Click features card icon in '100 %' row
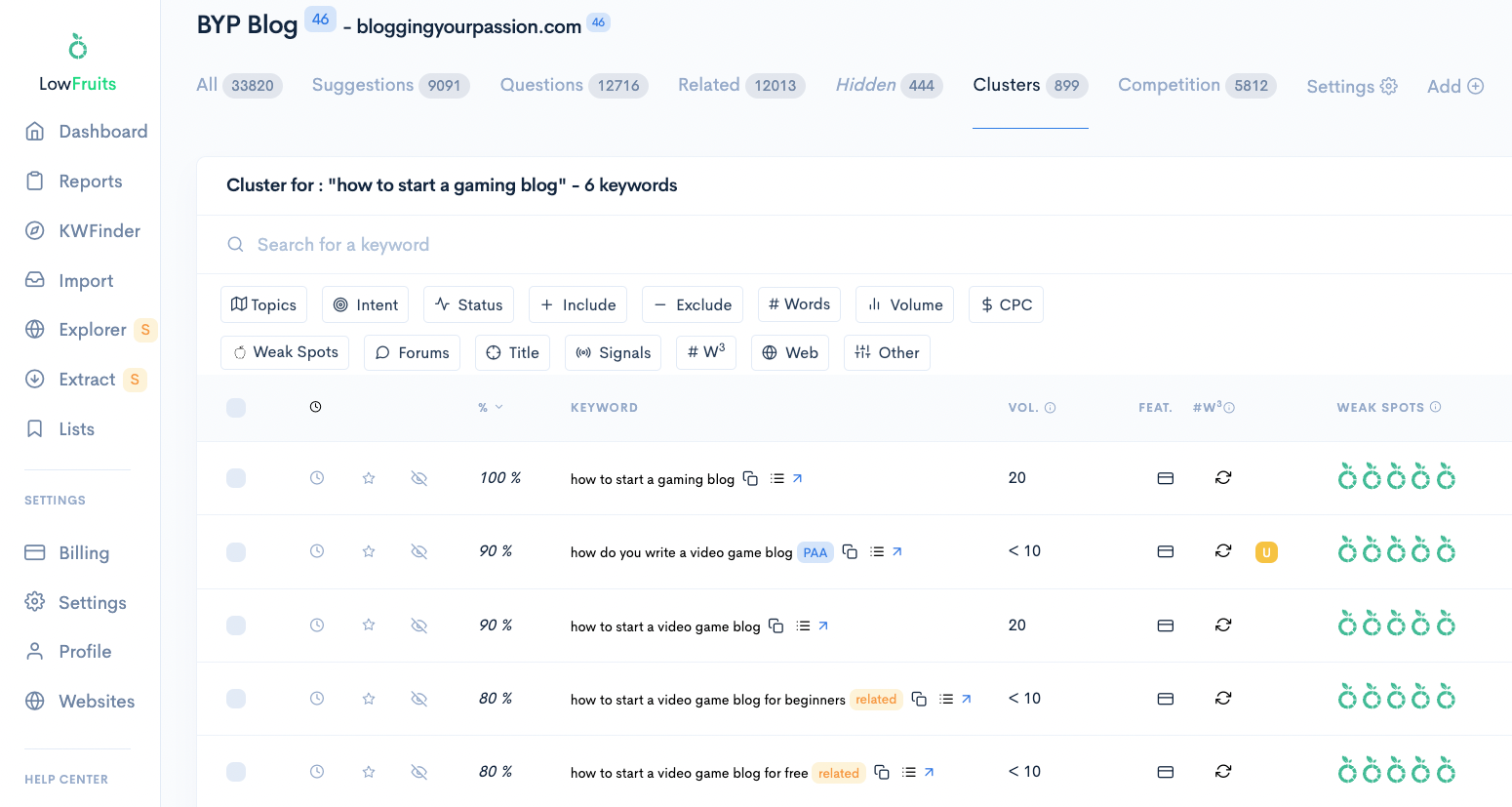Image resolution: width=1512 pixels, height=807 pixels. point(1165,478)
